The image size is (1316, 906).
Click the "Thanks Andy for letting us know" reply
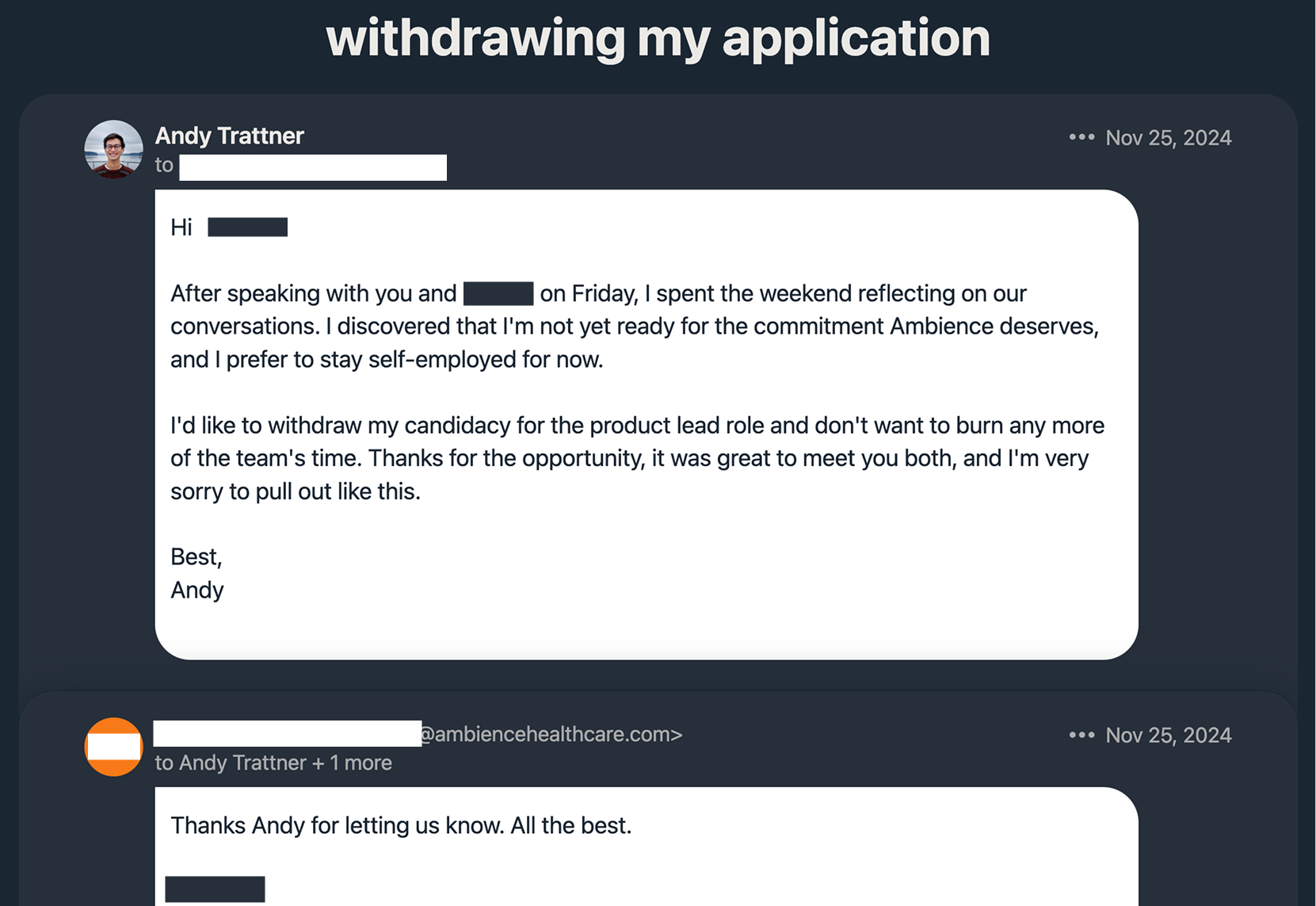click(401, 825)
